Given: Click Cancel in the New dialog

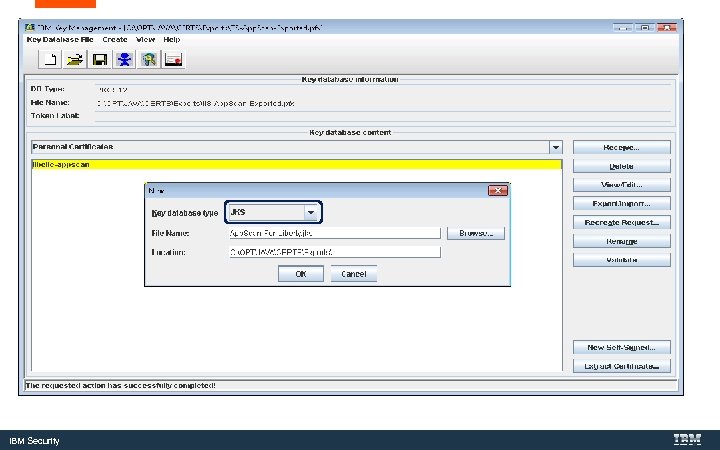Looking at the screenshot, I should tap(354, 274).
